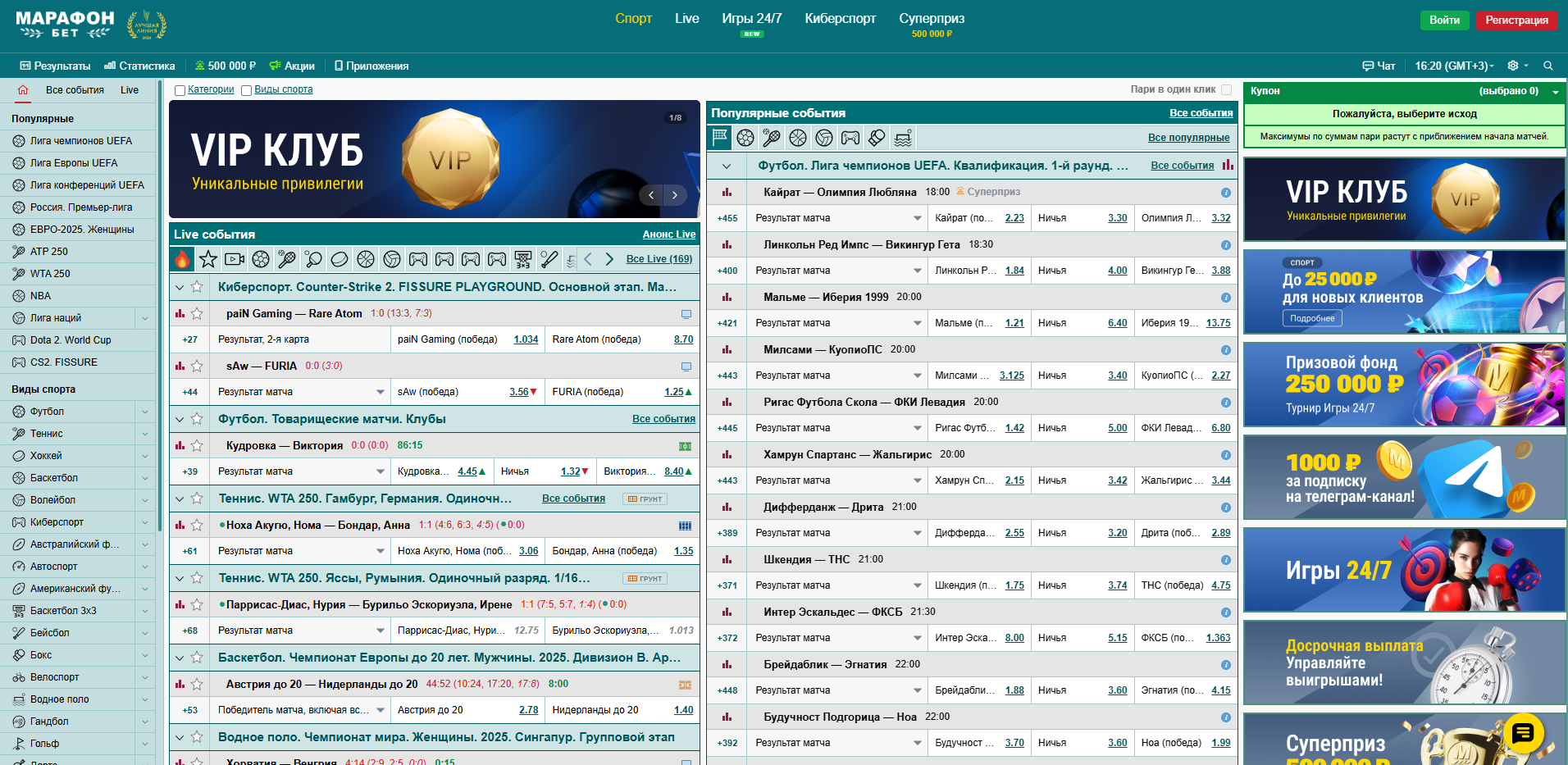Star the Киберспорт Counter-Strike 2 FISSURE section
Viewport: 1568px width, 765px height.
click(197, 287)
